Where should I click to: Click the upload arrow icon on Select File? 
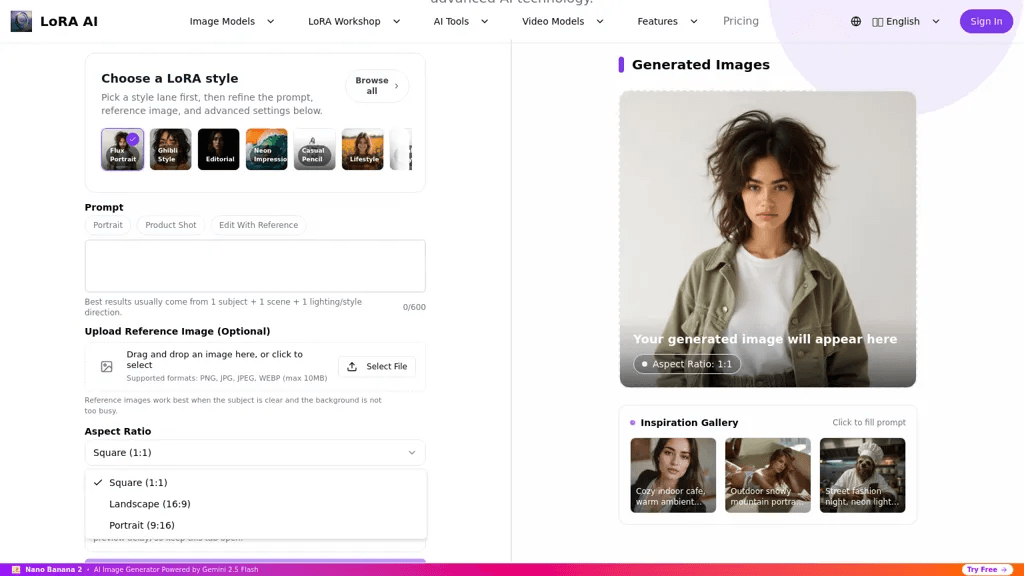point(352,366)
